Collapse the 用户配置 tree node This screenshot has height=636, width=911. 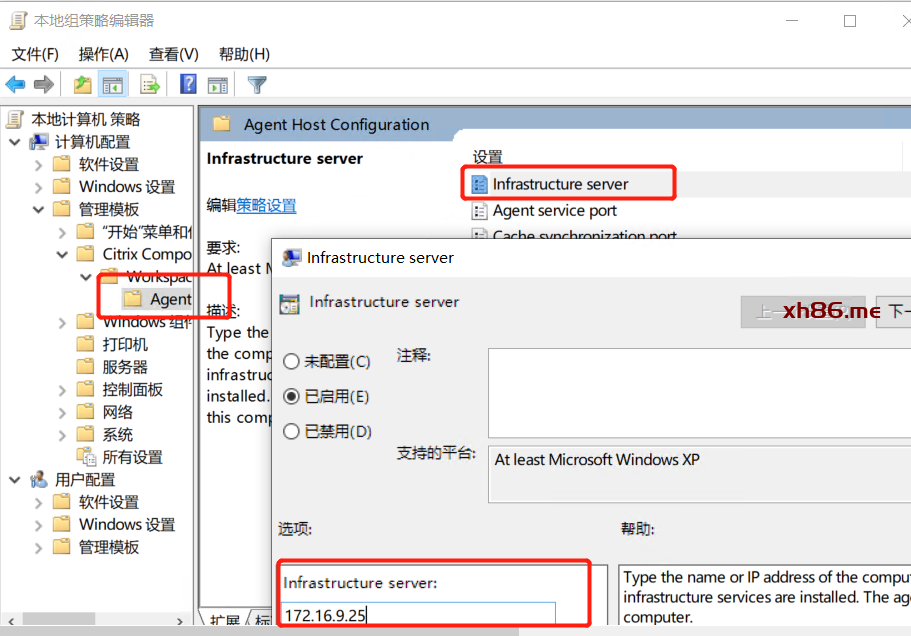click(14, 480)
